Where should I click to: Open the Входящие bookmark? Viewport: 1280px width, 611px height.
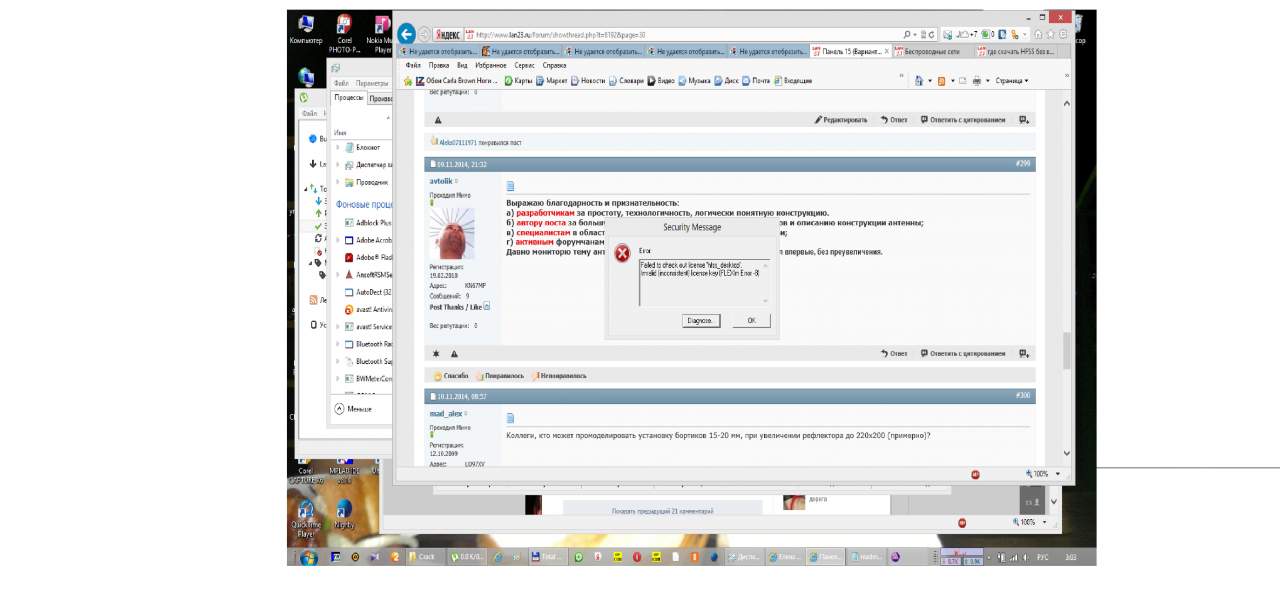click(x=792, y=81)
